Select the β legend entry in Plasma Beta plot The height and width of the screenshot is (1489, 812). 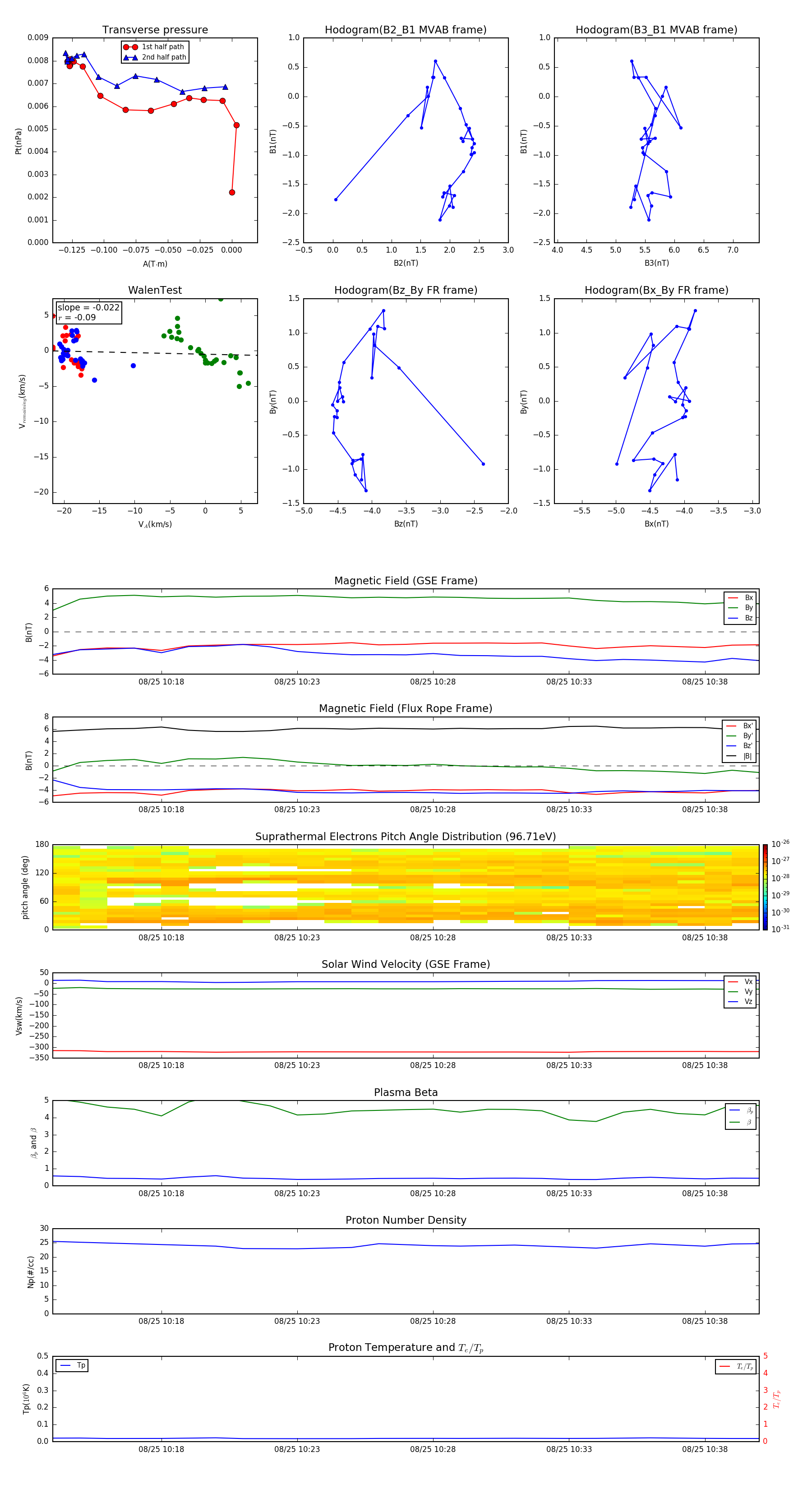[741, 1122]
